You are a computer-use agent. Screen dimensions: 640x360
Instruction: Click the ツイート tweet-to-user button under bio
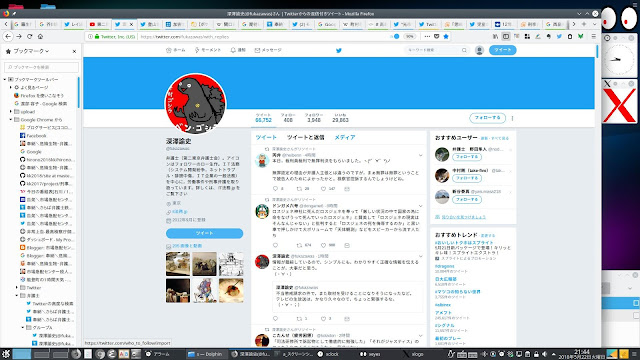(x=204, y=233)
